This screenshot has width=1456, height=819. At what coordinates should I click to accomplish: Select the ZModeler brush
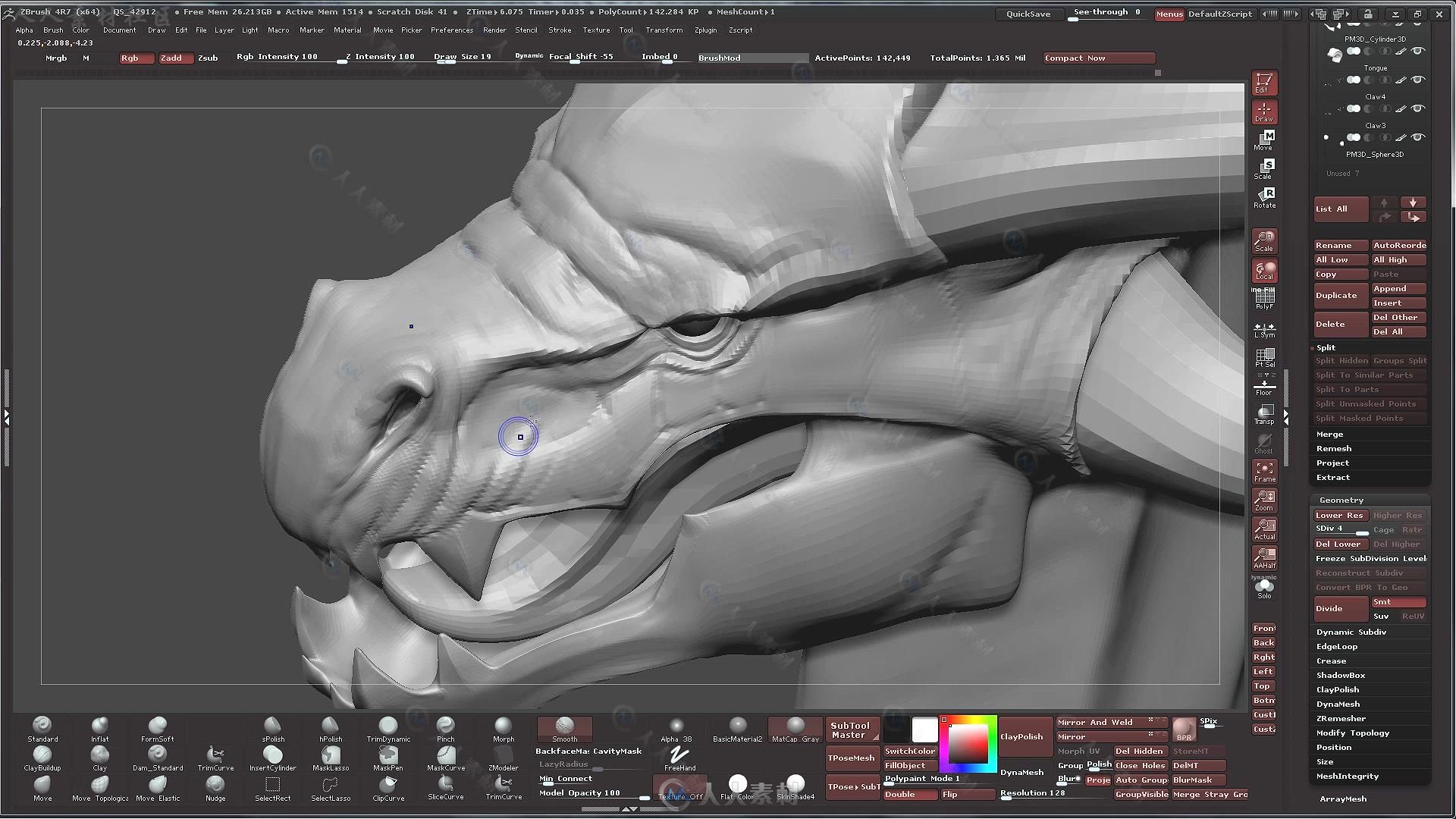click(504, 758)
